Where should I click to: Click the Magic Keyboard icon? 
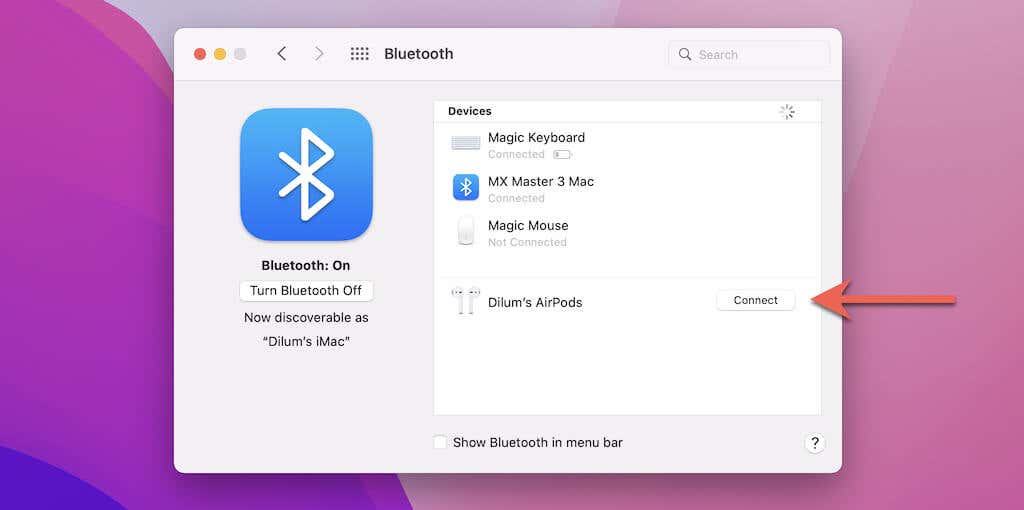466,143
